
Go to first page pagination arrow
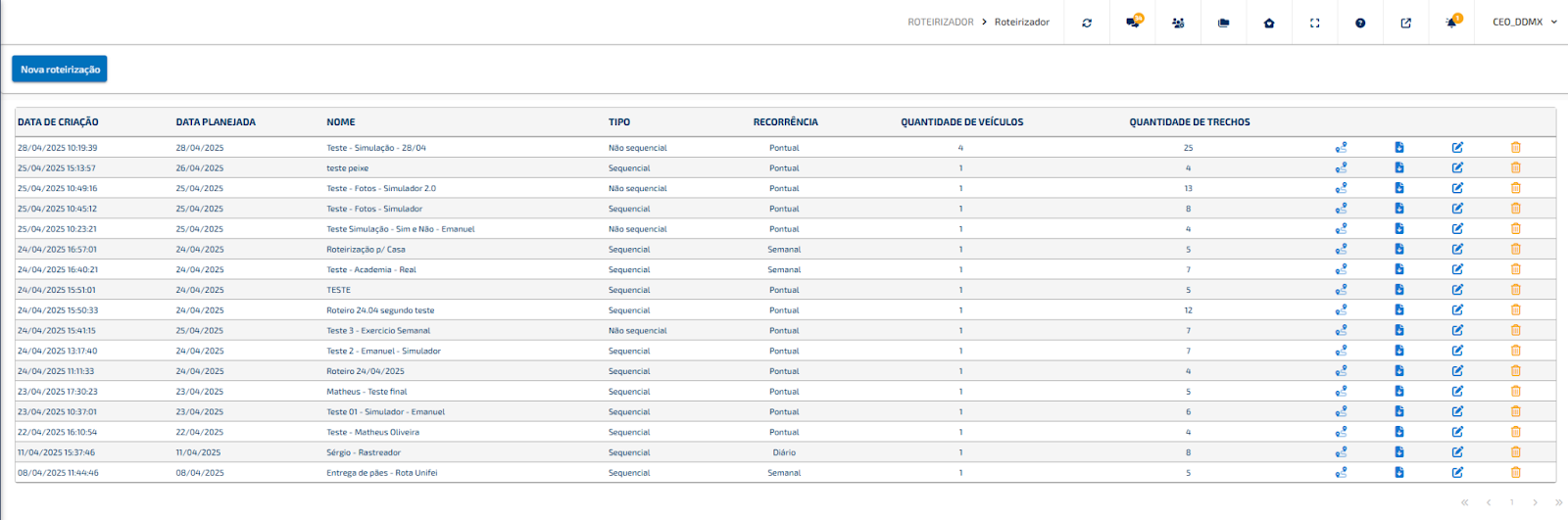[x=1465, y=502]
